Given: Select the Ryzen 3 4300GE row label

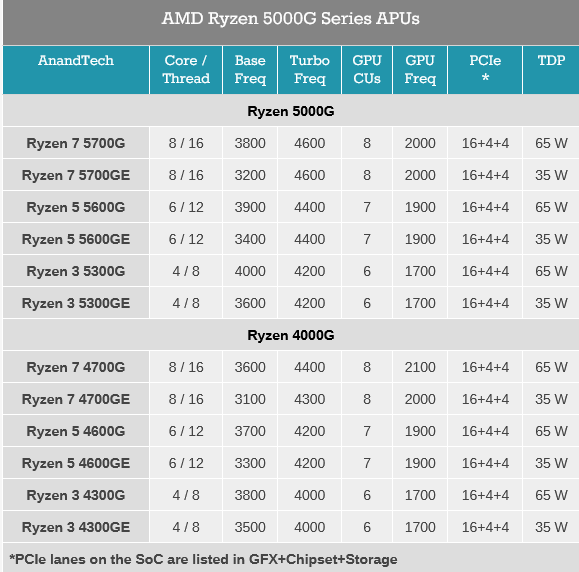Looking at the screenshot, I should 76,527.
